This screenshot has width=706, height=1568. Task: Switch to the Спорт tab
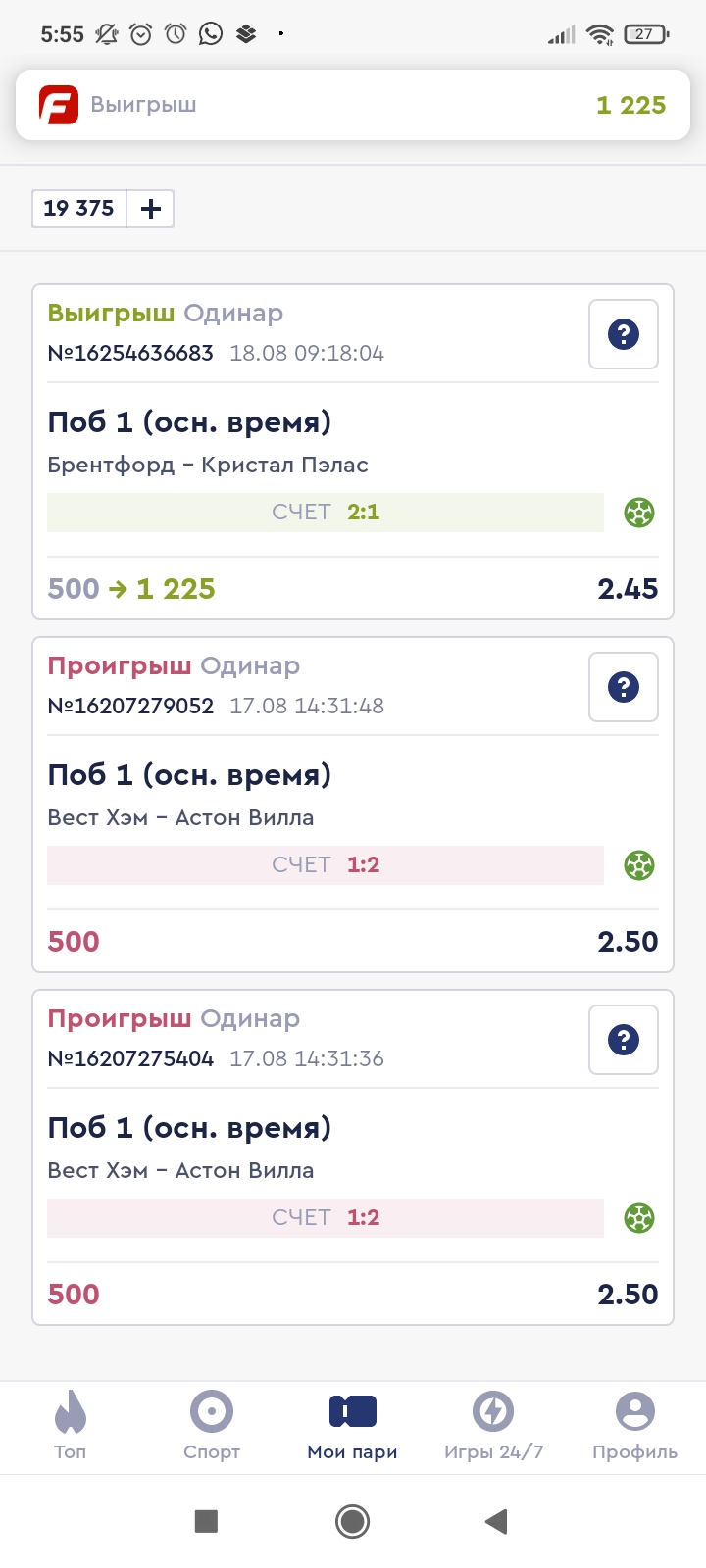pos(212,1426)
